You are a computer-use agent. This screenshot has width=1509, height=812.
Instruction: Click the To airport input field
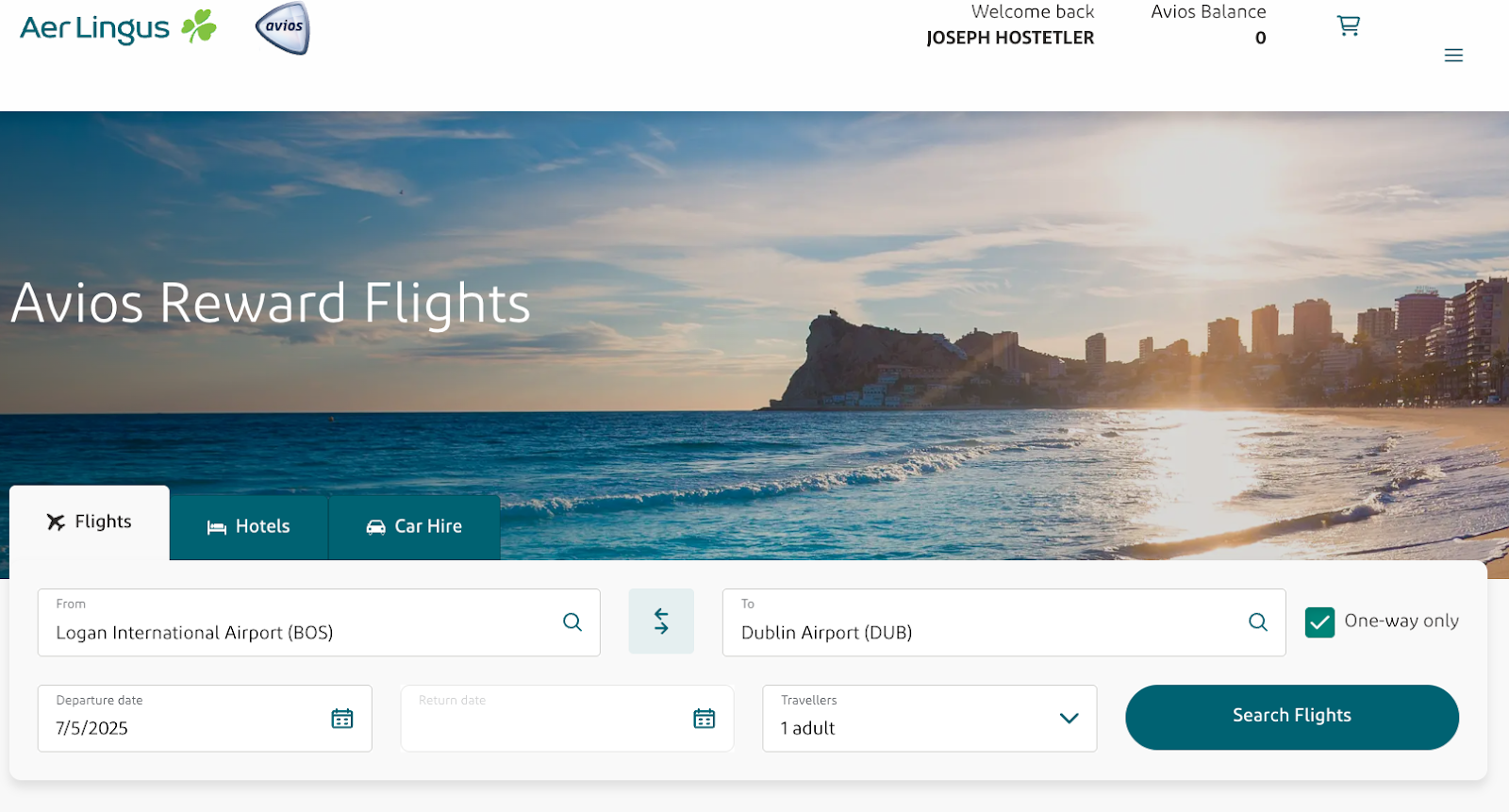(x=1003, y=622)
